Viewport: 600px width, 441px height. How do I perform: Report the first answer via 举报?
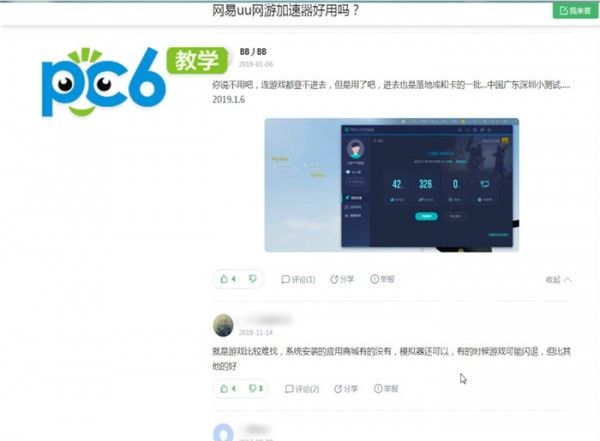(382, 279)
